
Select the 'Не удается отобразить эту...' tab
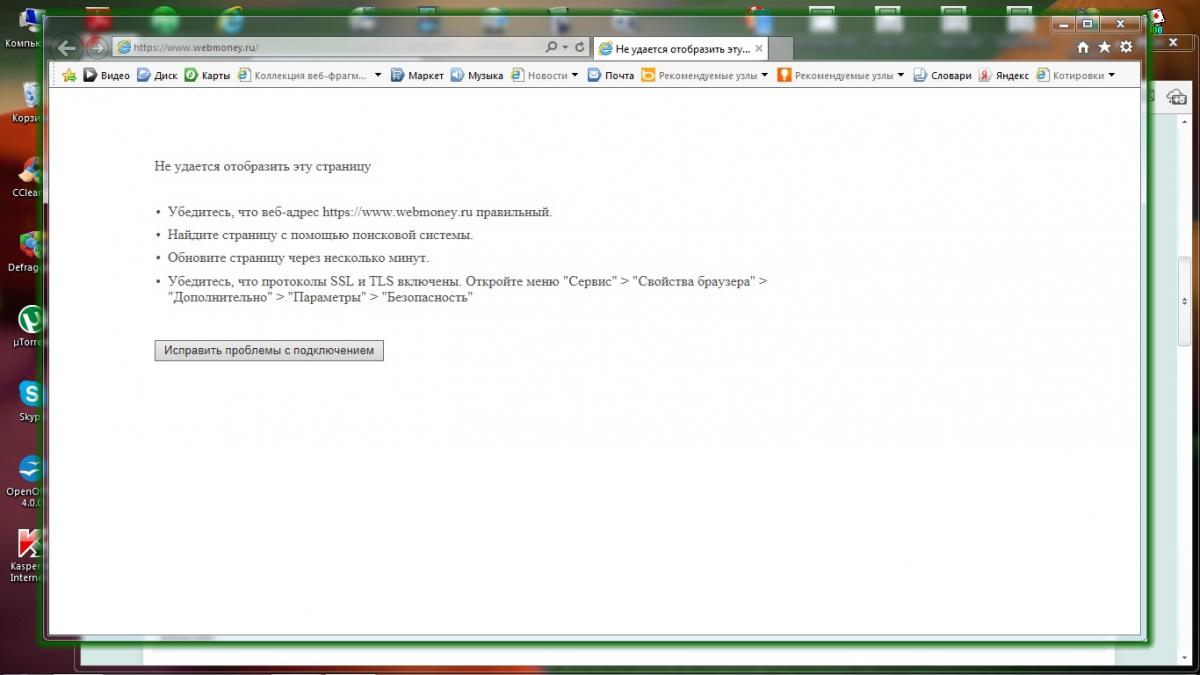[x=682, y=48]
